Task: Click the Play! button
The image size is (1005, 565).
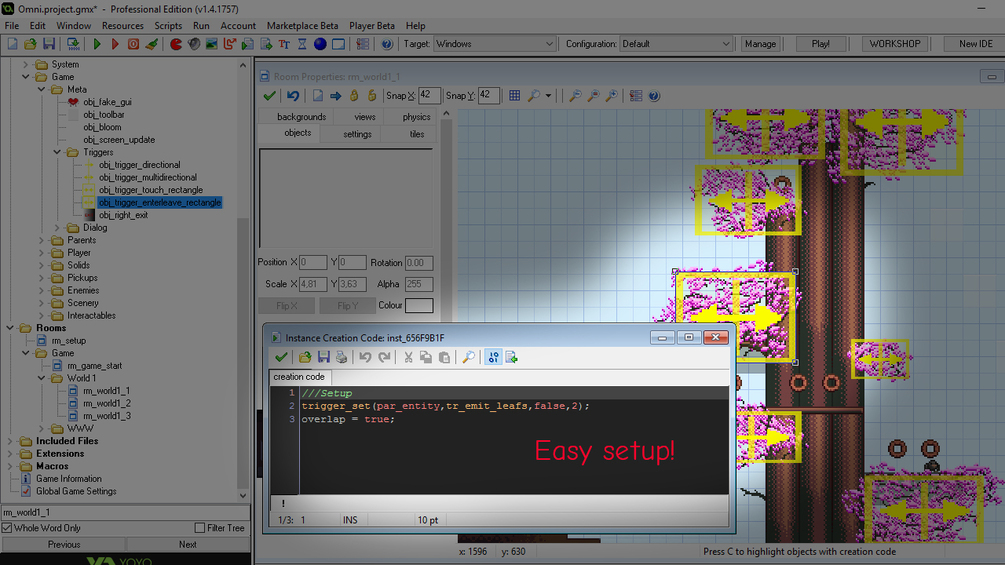Action: click(820, 44)
